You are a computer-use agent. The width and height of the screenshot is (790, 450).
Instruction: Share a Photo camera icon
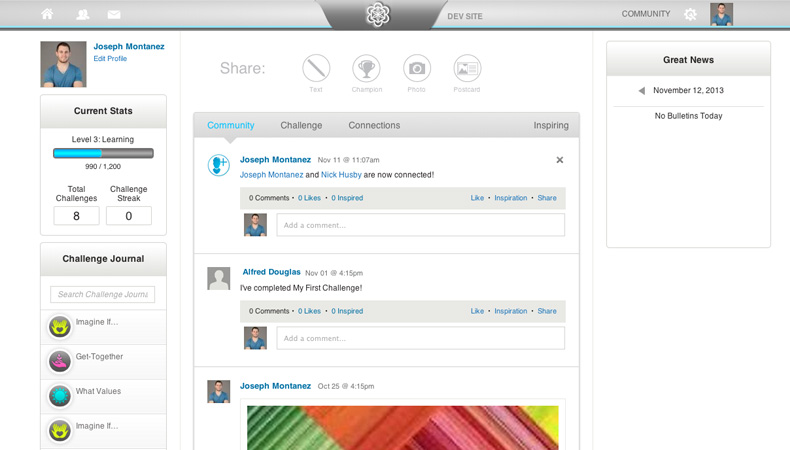tap(417, 68)
